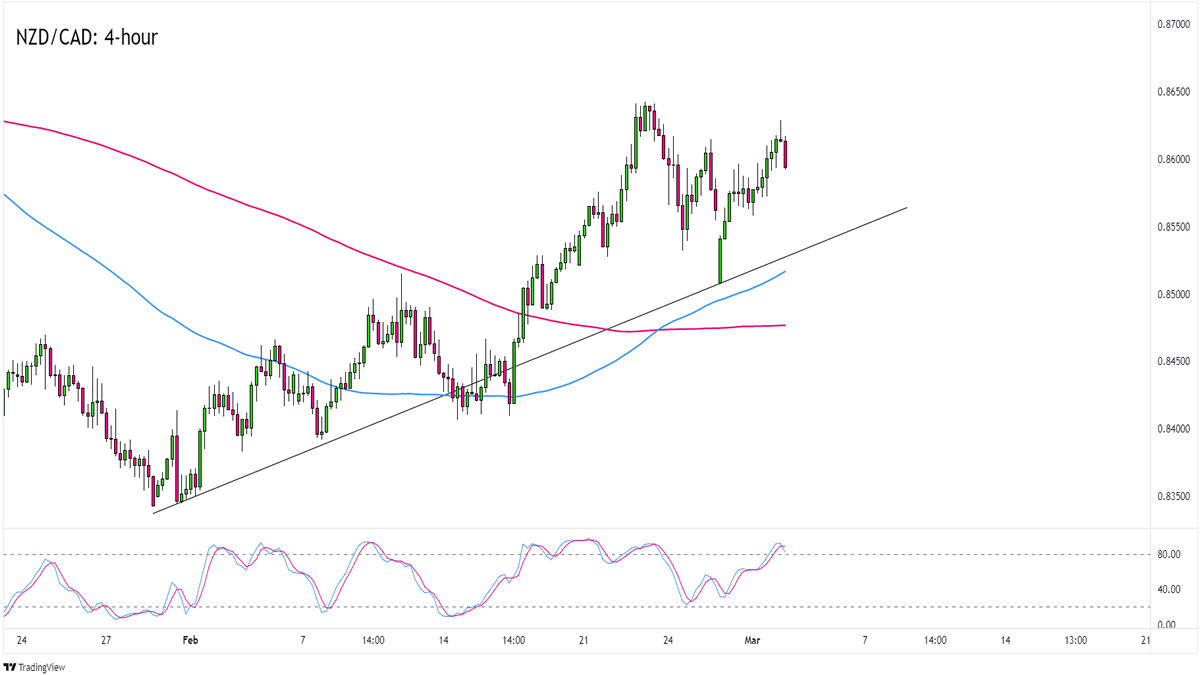Click the 27 date label on time axis
Image resolution: width=1200 pixels, height=675 pixels.
(108, 640)
